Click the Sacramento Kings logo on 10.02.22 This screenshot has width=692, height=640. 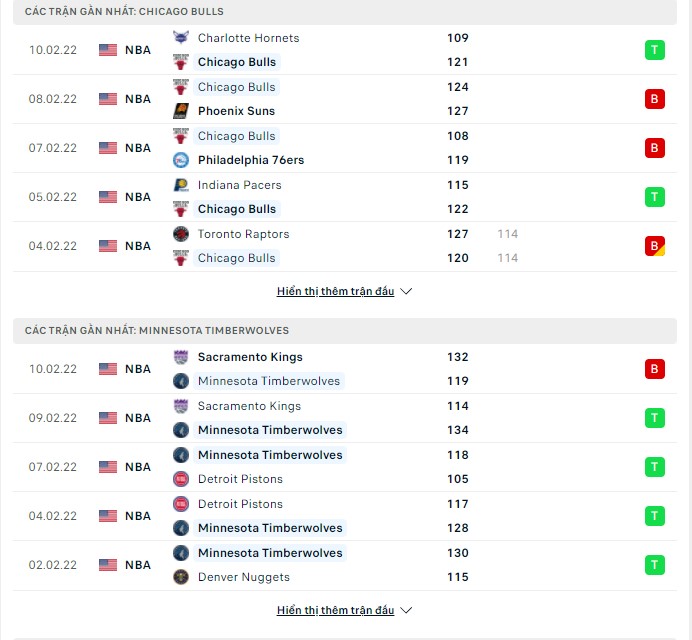(x=181, y=357)
